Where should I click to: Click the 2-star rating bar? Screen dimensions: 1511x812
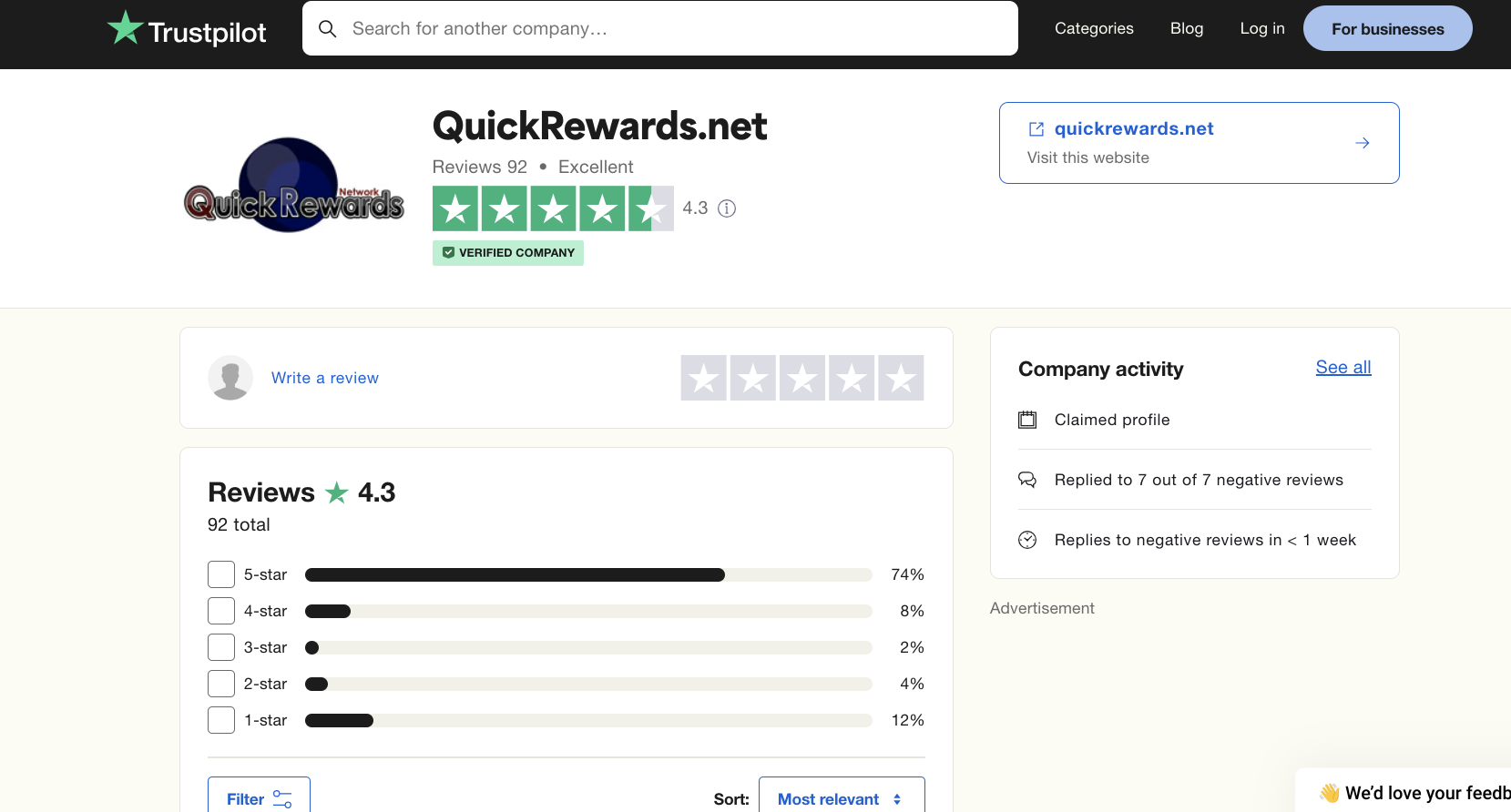tap(588, 684)
